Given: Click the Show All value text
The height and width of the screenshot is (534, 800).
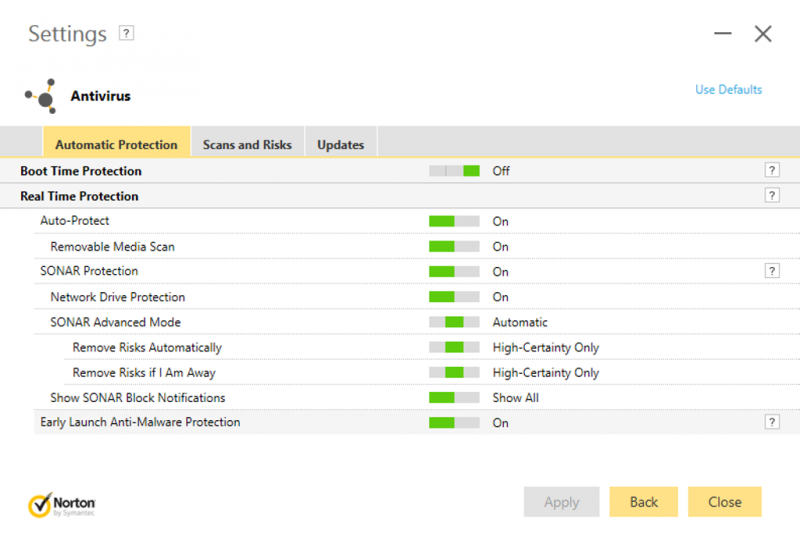Looking at the screenshot, I should tap(515, 398).
